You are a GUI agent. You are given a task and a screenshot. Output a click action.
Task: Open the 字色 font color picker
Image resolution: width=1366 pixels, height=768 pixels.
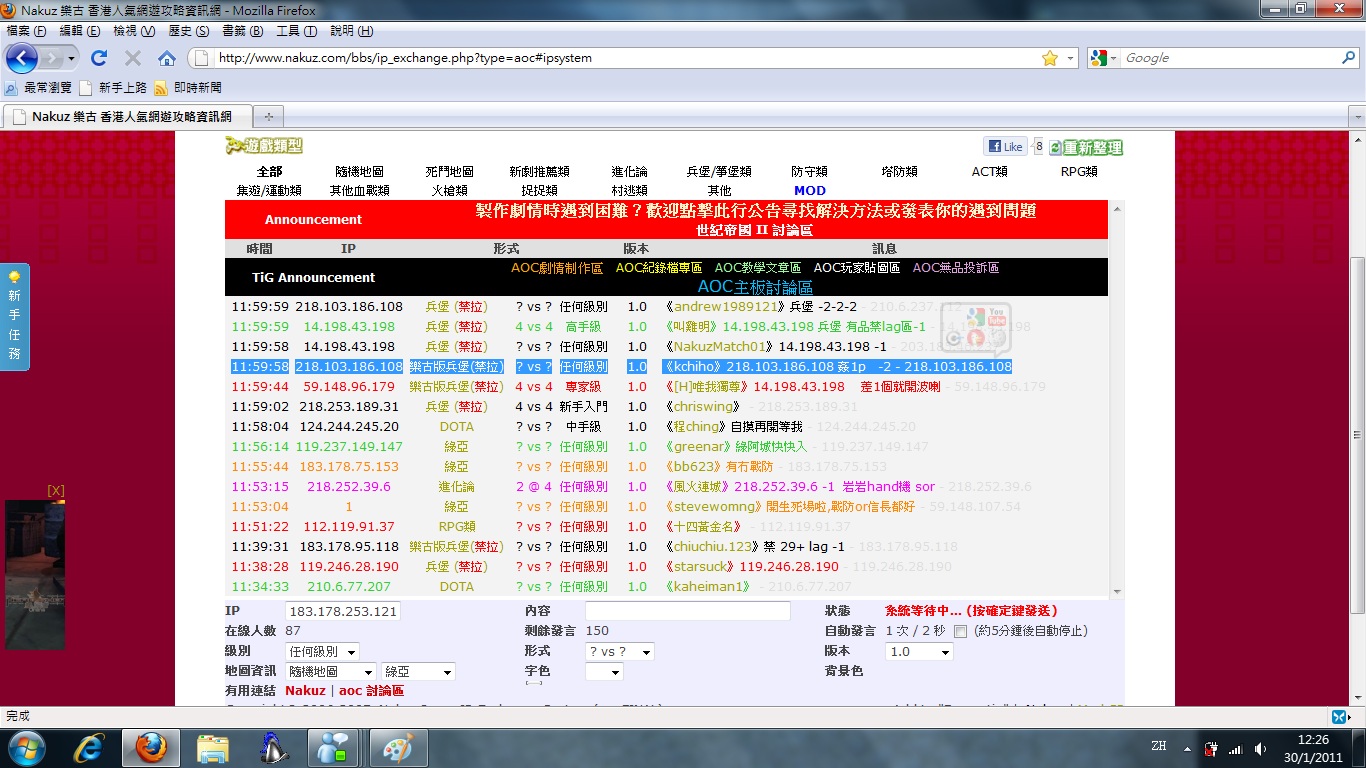(x=603, y=672)
